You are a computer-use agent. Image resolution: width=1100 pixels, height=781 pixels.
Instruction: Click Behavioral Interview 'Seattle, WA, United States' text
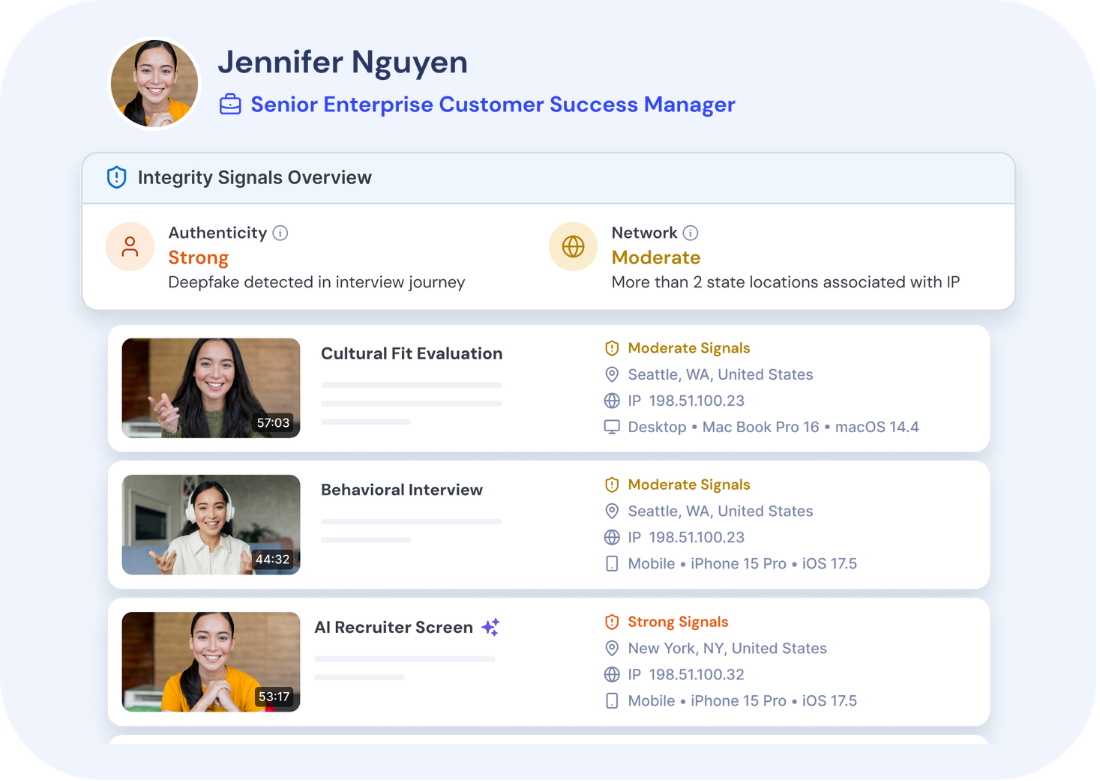(x=720, y=512)
